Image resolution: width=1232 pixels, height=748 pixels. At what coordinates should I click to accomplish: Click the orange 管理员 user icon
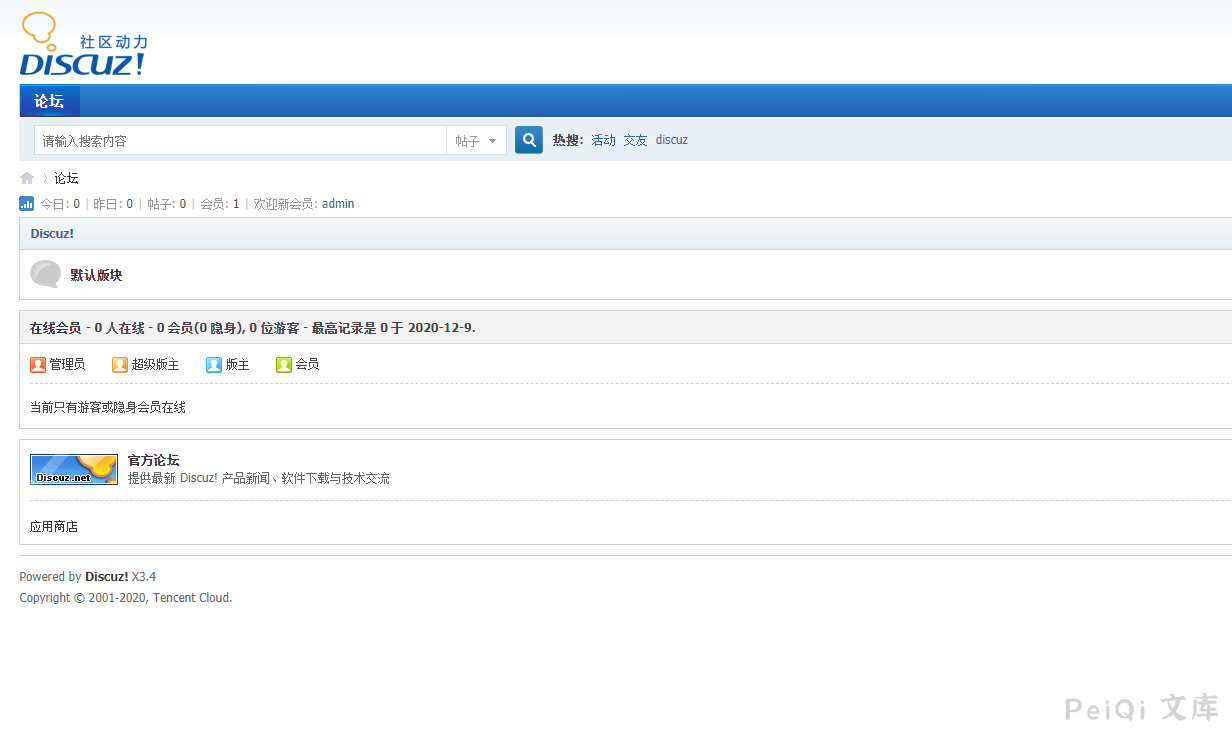coord(38,365)
